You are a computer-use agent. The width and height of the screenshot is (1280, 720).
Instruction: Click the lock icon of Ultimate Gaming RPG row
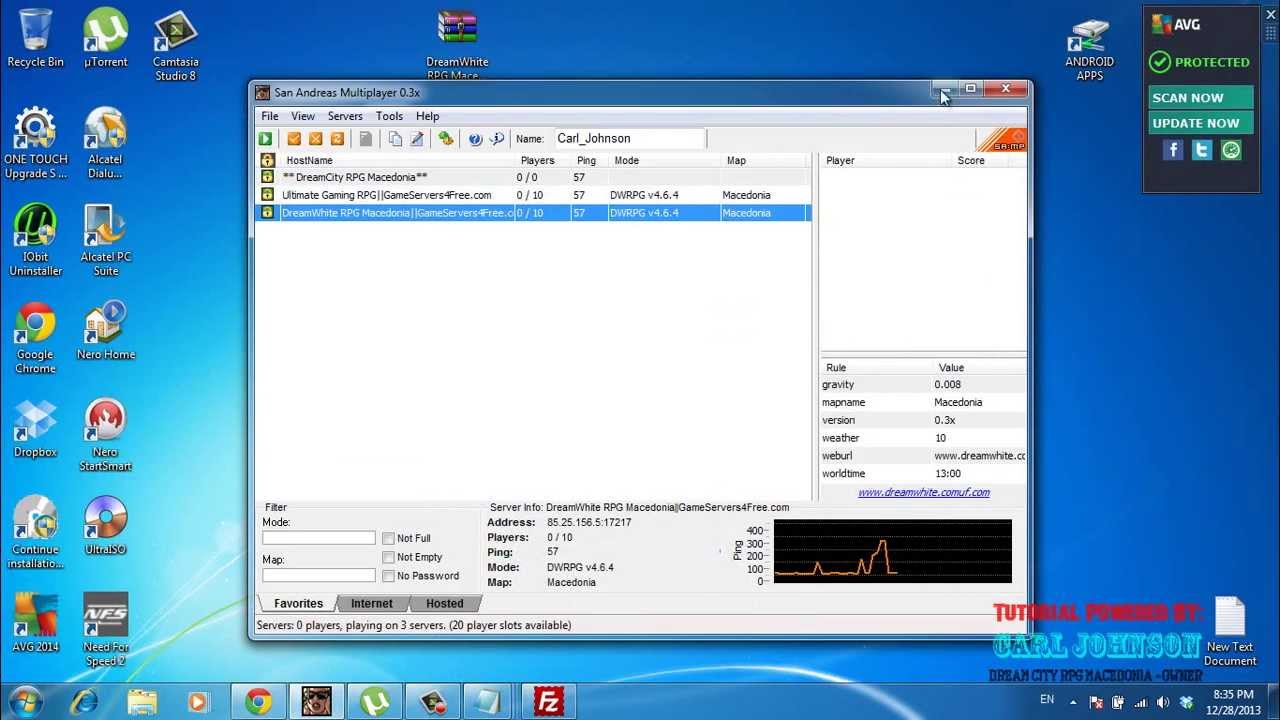coord(267,195)
